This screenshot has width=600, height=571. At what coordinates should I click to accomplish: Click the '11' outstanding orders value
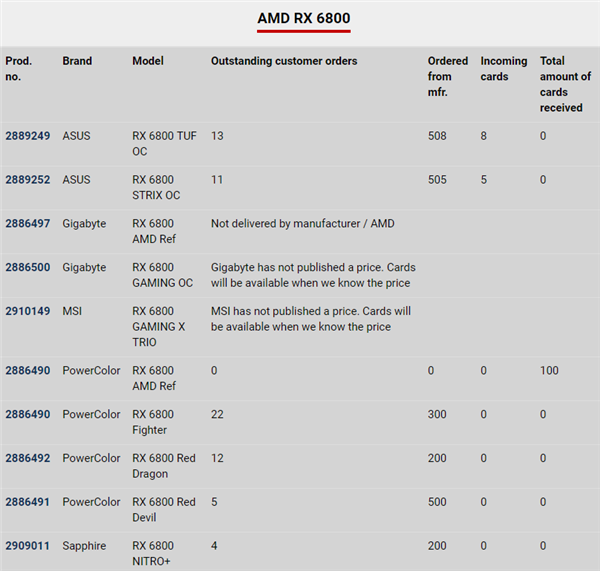point(217,179)
